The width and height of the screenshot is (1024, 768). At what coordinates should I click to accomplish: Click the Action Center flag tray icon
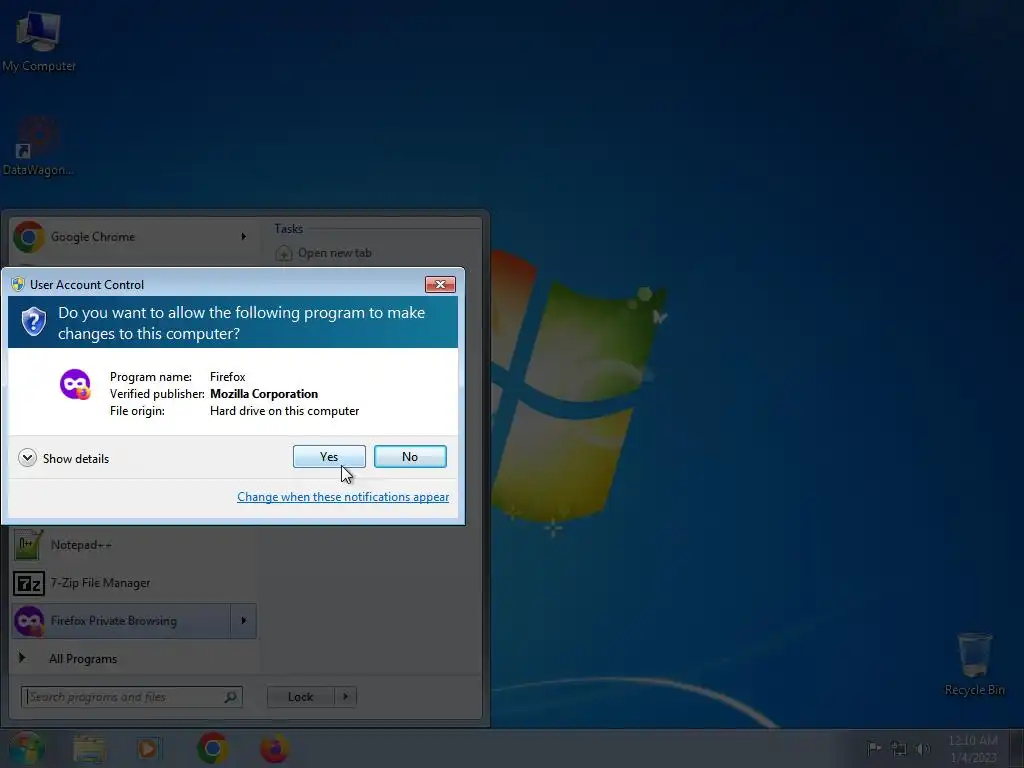coord(874,748)
